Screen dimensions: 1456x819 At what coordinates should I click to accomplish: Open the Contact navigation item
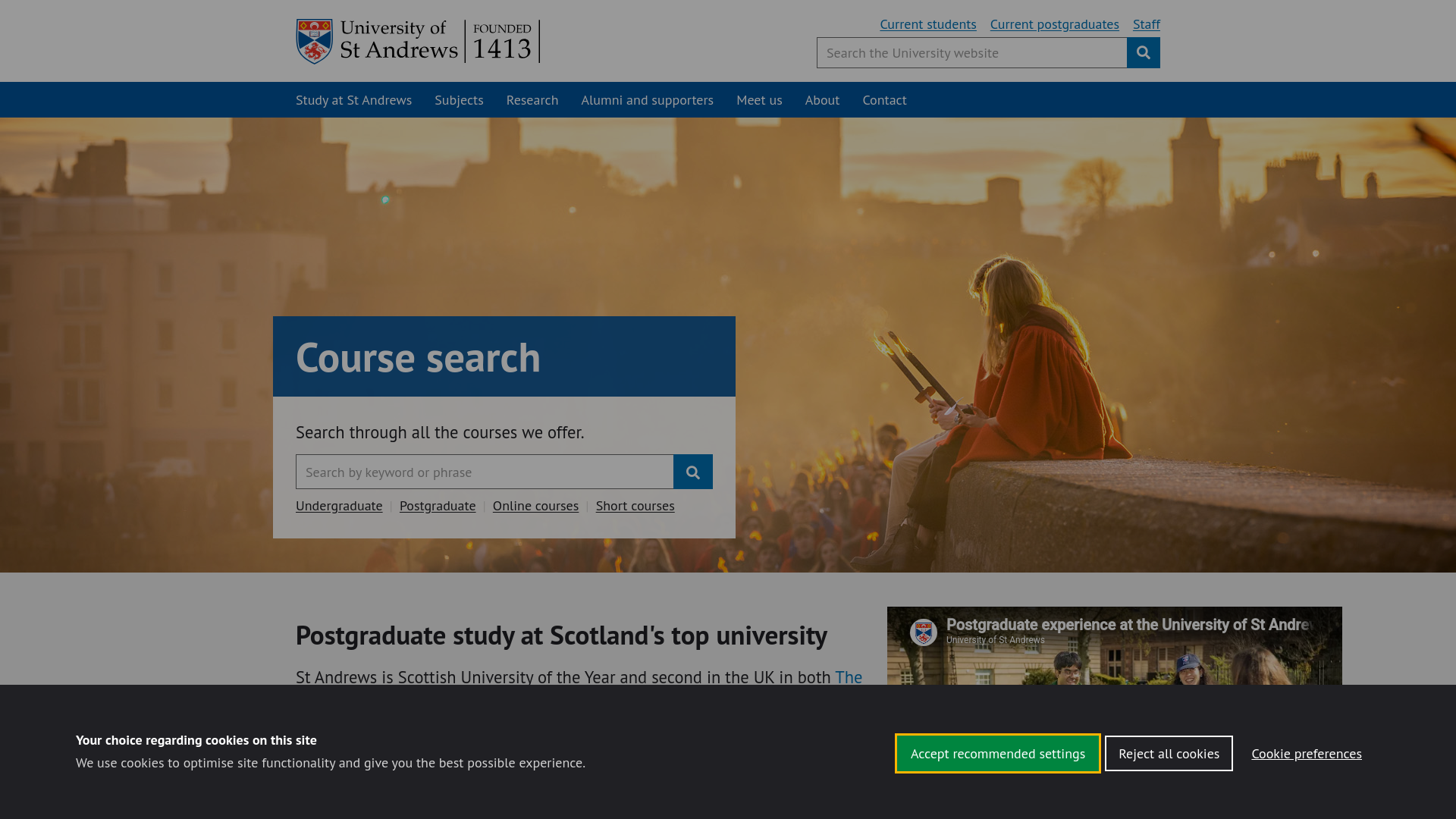point(884,100)
